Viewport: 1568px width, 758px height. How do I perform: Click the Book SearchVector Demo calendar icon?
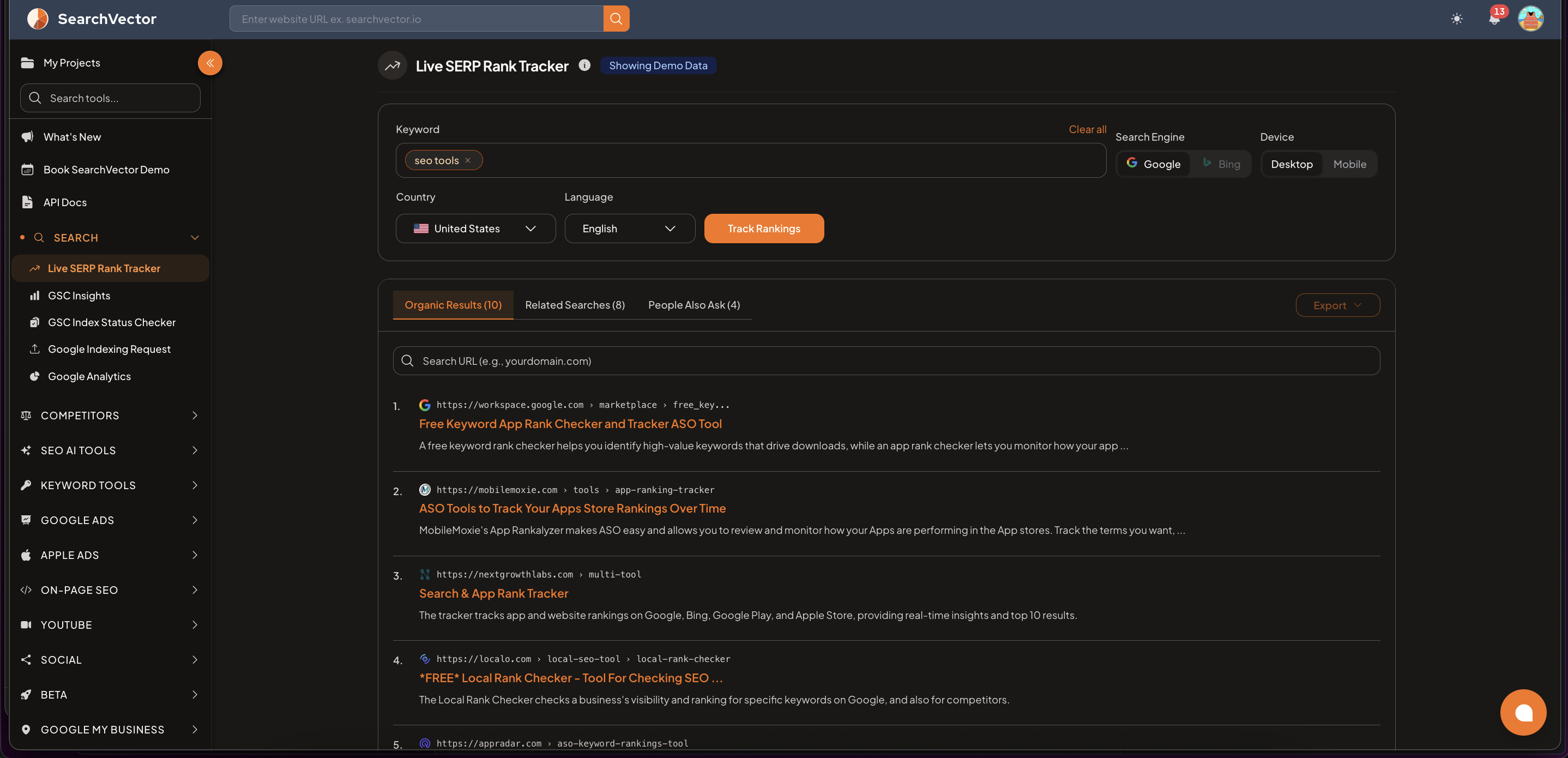27,169
